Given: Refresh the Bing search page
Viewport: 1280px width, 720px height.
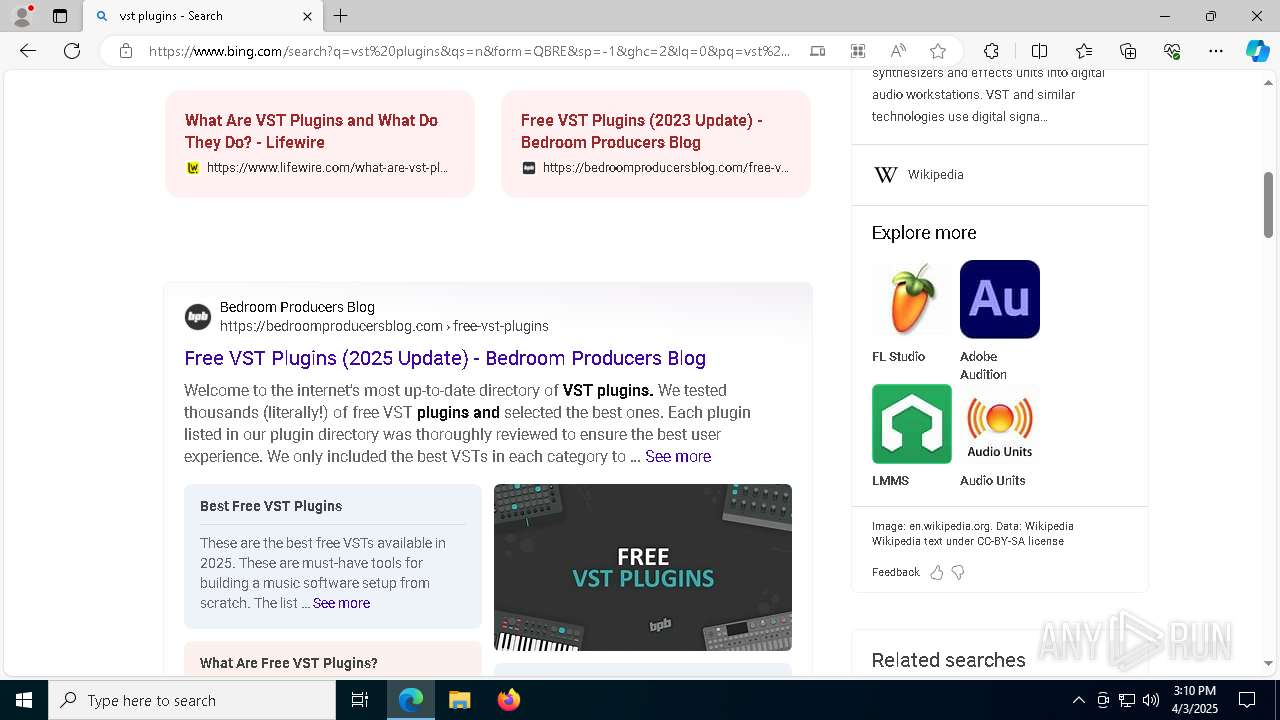Looking at the screenshot, I should (72, 51).
